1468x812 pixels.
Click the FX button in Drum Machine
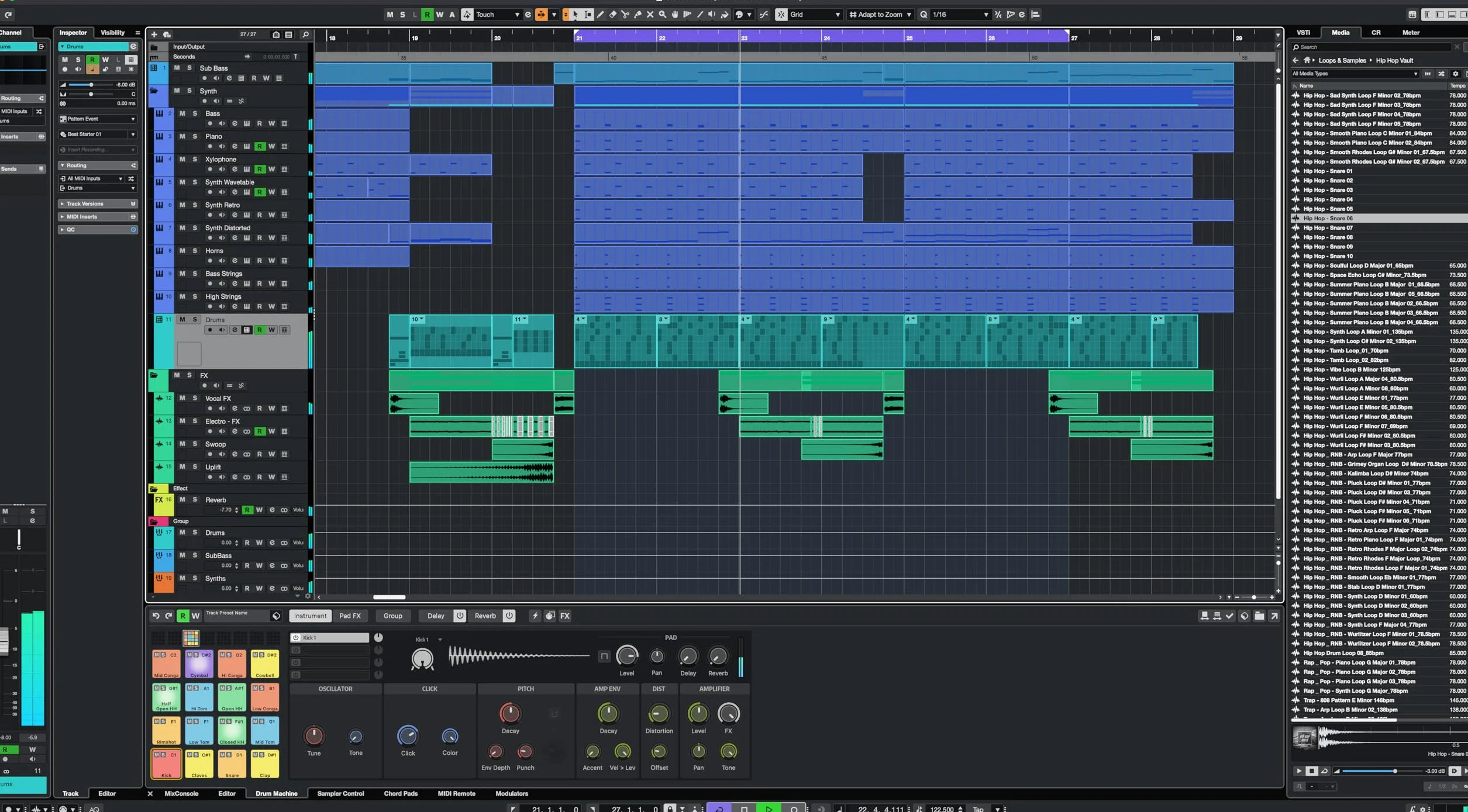click(x=564, y=616)
